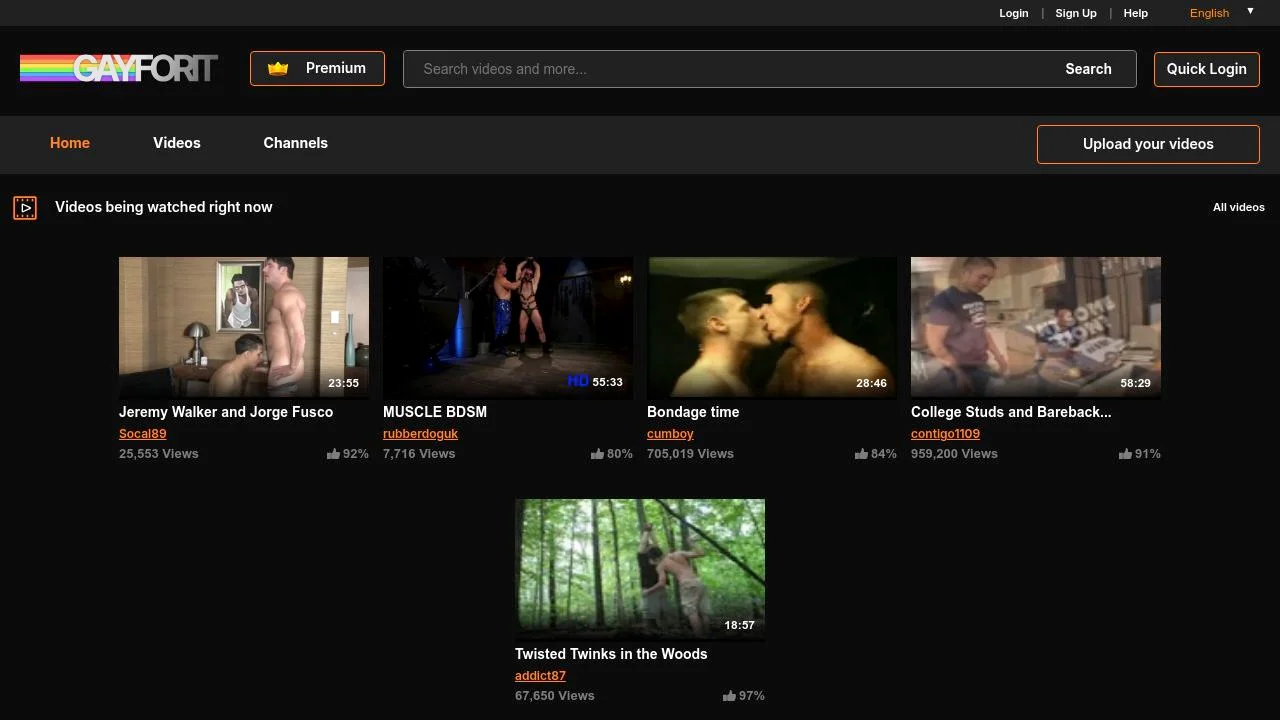This screenshot has height=720, width=1280.
Task: Open the cumboy channel link
Action: coord(670,433)
